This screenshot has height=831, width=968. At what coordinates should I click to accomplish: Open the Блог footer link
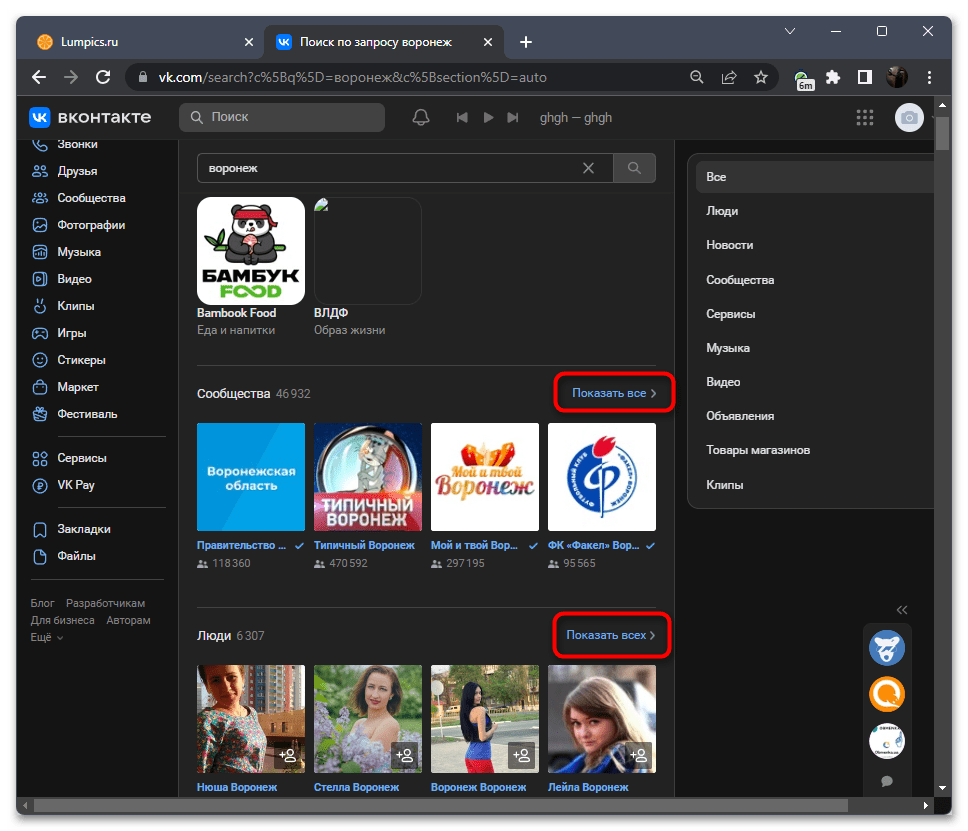tap(43, 603)
